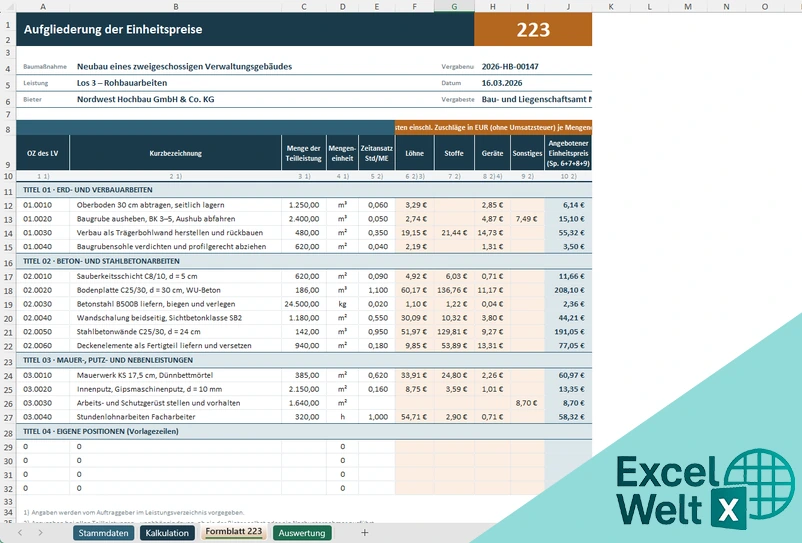Screen dimensions: 802x543
Task: Click the Sonstiges value 8,70 € for Schutzgerüst
Action: [527, 403]
